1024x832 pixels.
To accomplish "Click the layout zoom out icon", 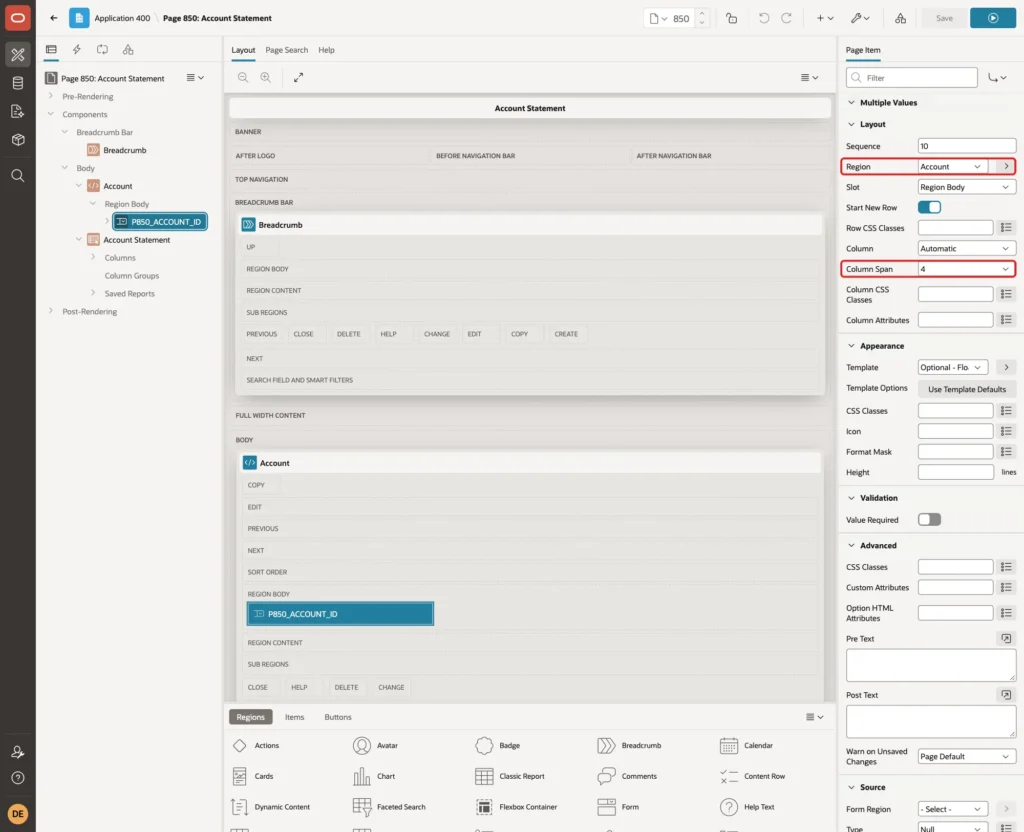I will coord(243,77).
